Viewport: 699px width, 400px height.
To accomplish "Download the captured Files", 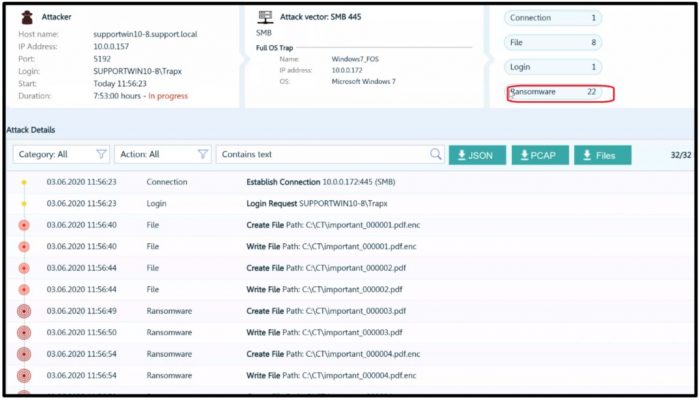I will (602, 155).
